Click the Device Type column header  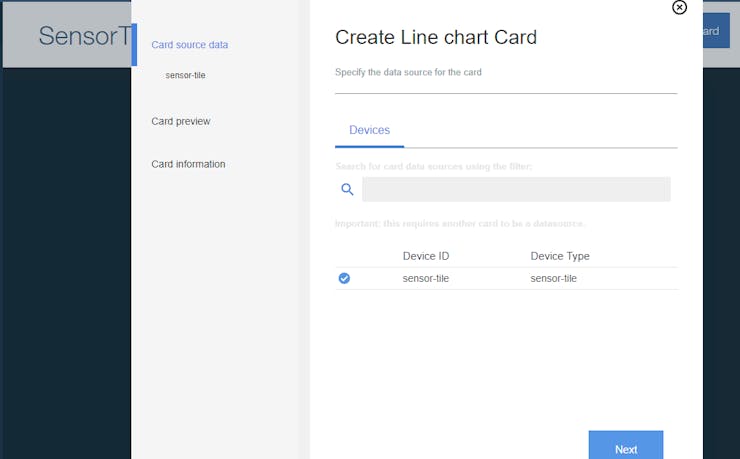560,256
